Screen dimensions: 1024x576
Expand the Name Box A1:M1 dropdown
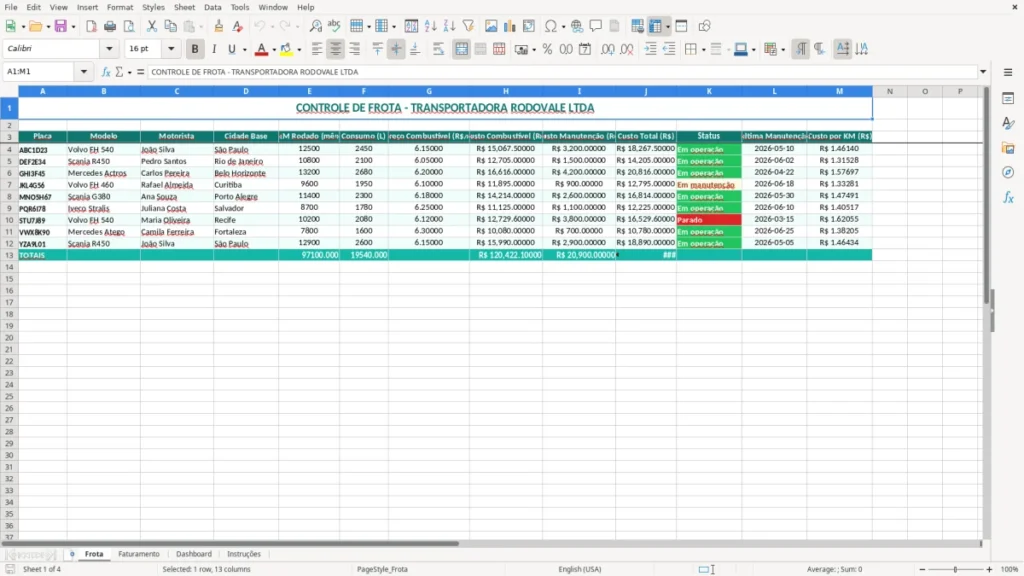coord(84,72)
